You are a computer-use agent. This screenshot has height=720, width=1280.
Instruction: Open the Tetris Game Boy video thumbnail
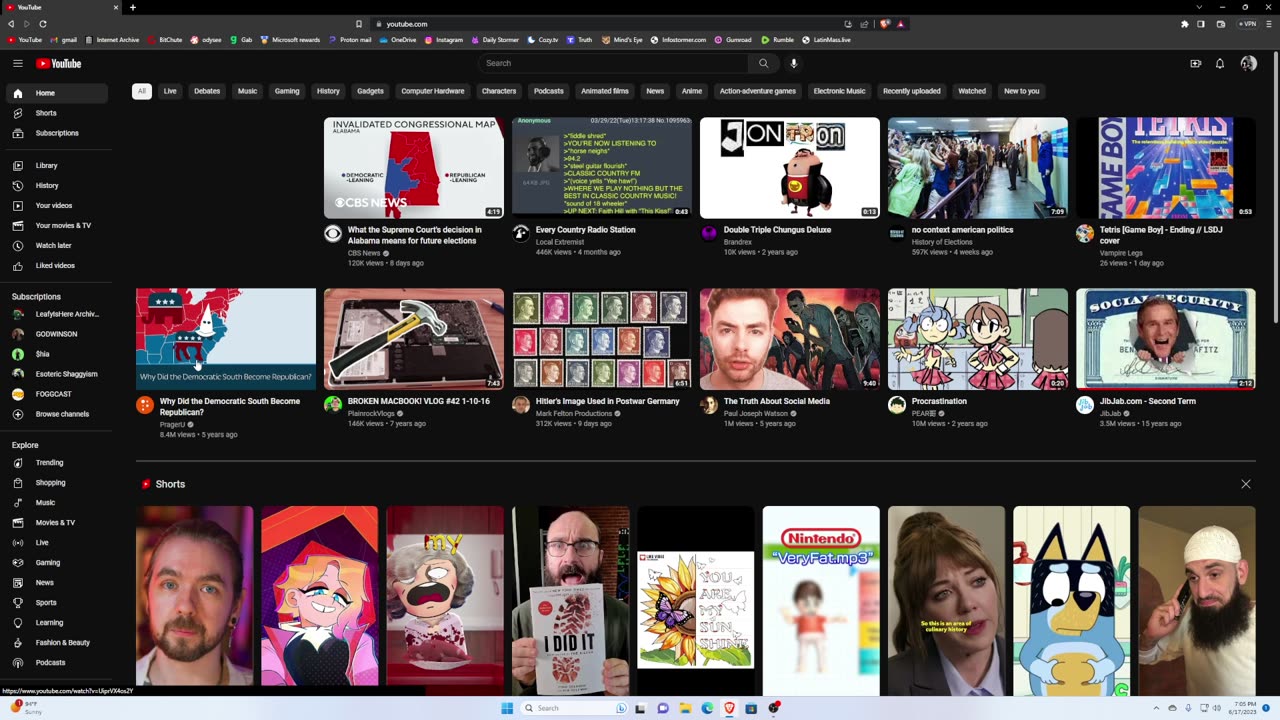coord(1166,168)
